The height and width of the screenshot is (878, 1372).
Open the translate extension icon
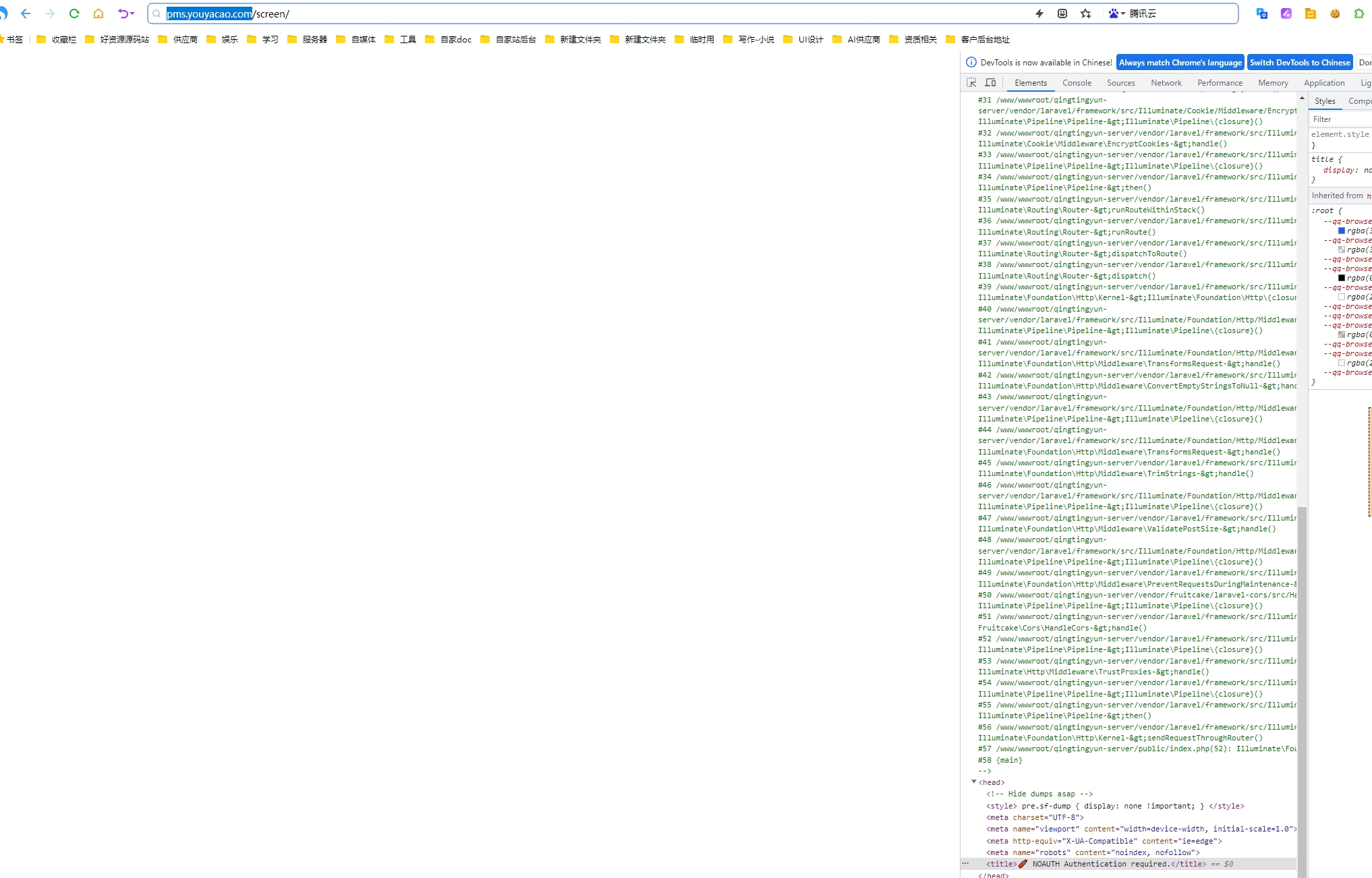(1261, 13)
